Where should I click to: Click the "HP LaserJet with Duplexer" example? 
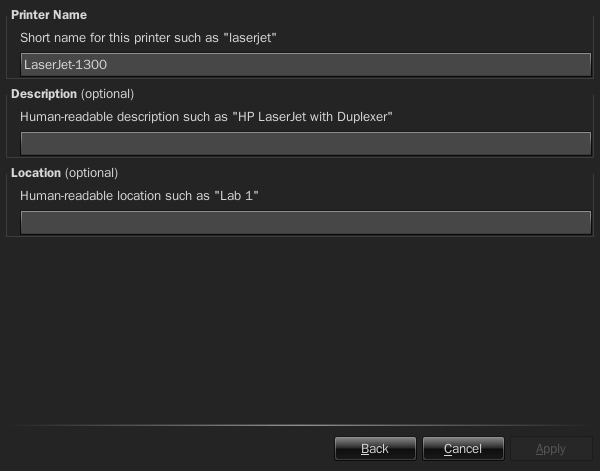(313, 117)
